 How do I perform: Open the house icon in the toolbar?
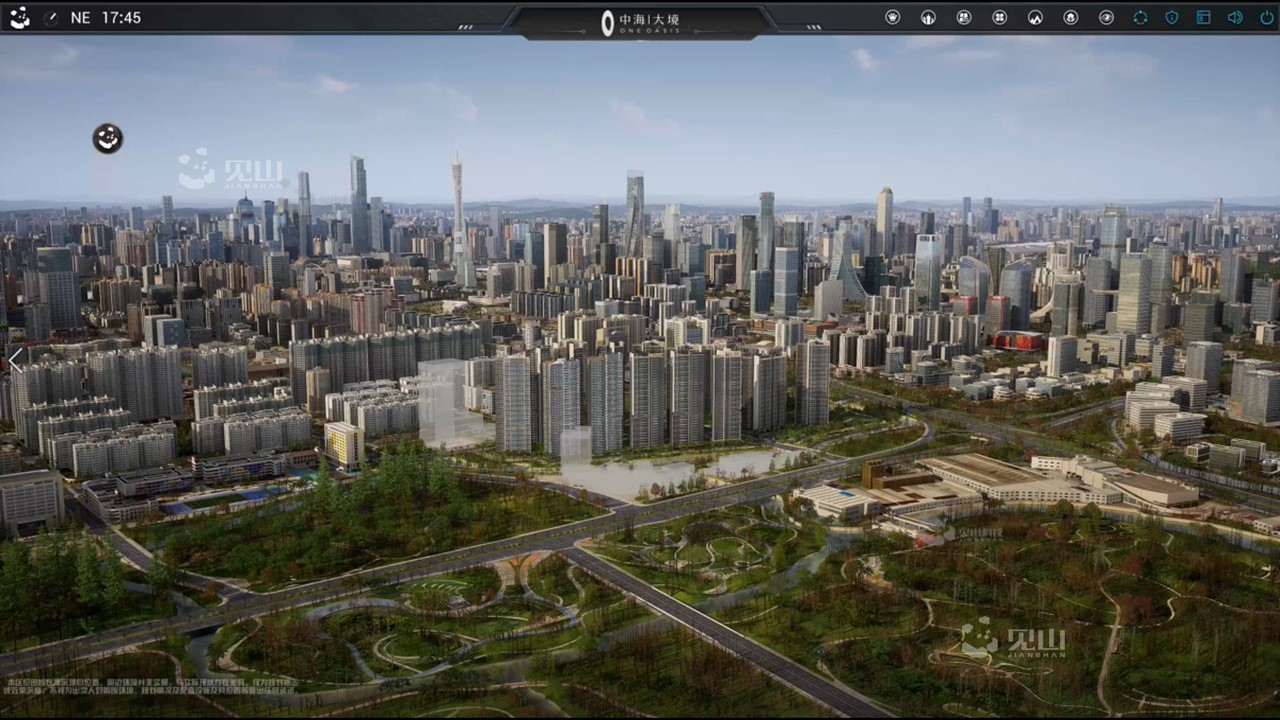1071,17
